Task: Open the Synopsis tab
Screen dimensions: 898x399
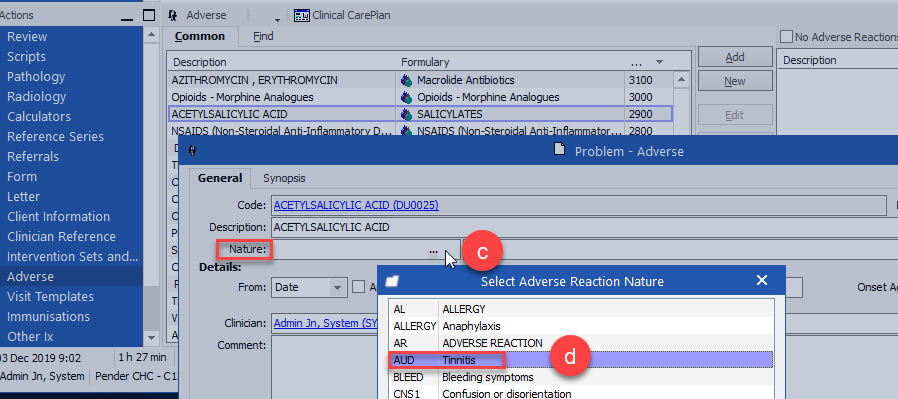Action: click(284, 178)
